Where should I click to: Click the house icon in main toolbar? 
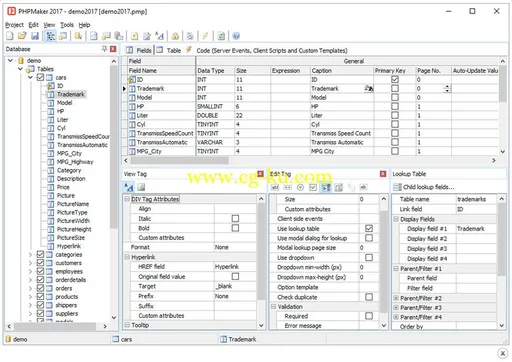pos(175,36)
